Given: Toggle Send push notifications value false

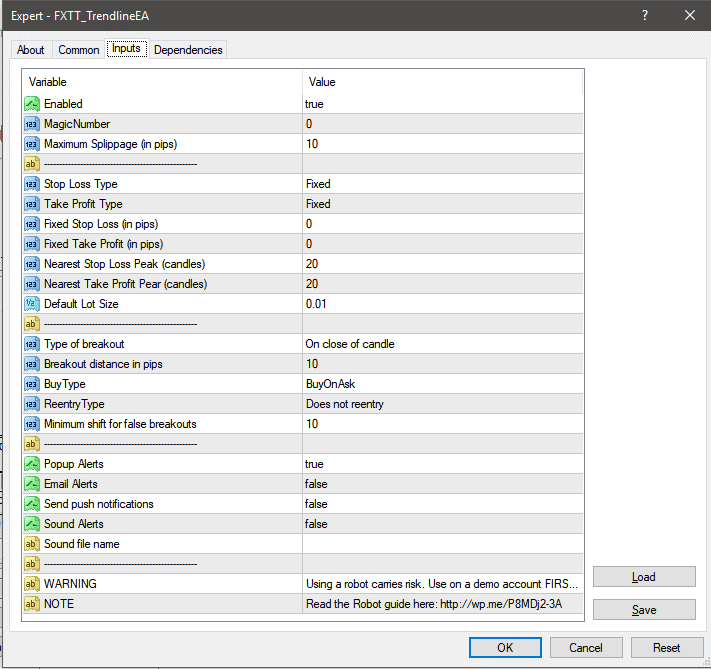Looking at the screenshot, I should coord(443,503).
